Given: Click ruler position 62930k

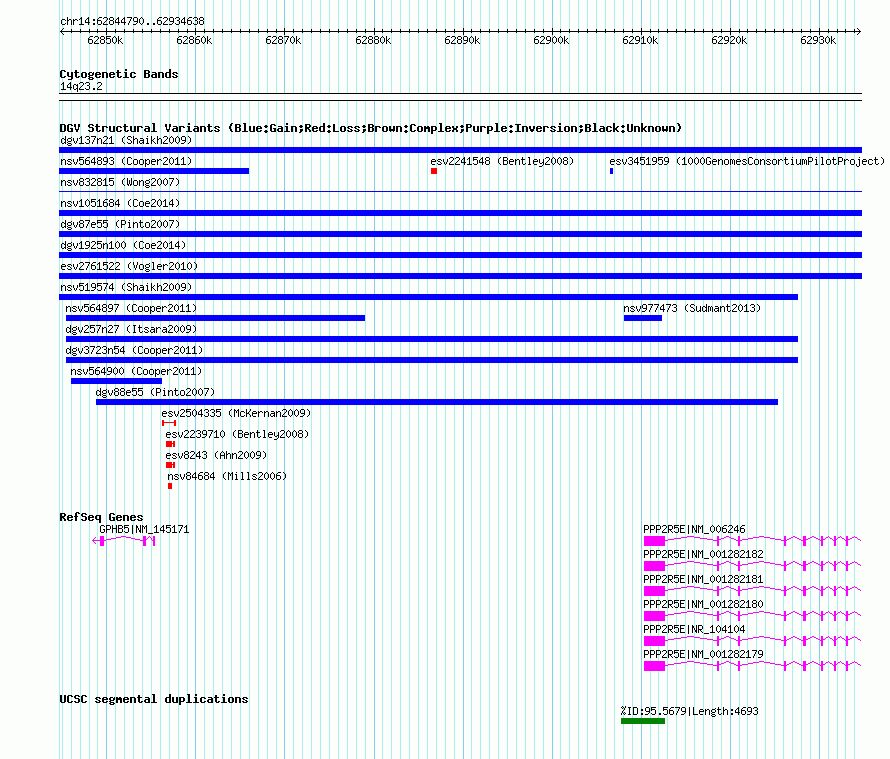Looking at the screenshot, I should point(818,40).
